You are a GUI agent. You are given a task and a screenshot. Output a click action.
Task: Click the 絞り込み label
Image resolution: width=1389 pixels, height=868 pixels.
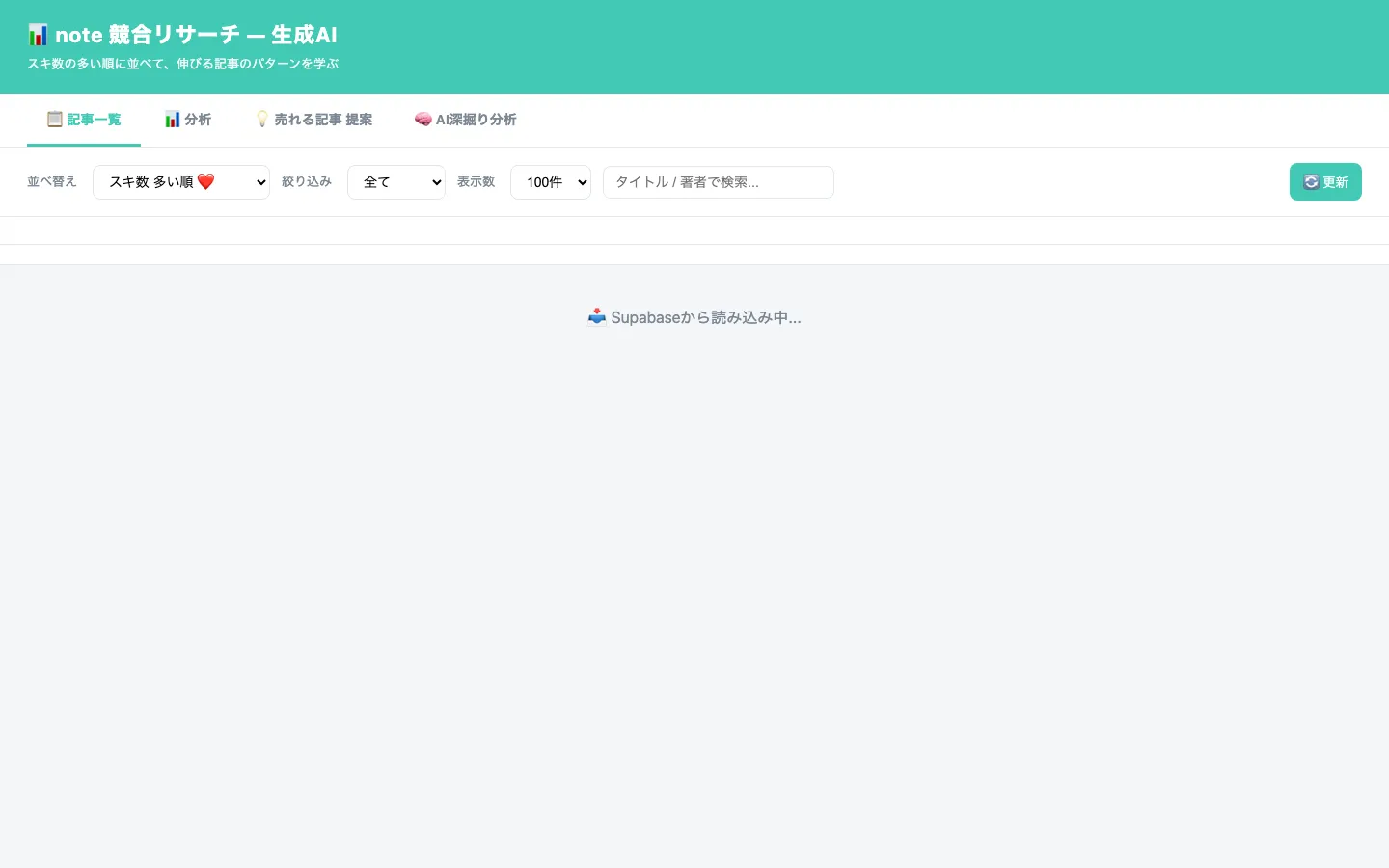click(307, 181)
